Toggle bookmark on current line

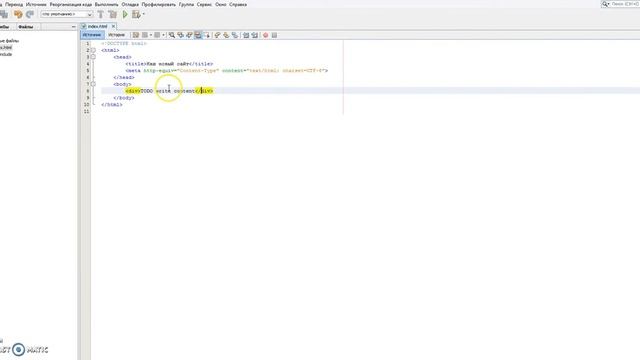[x=235, y=35]
